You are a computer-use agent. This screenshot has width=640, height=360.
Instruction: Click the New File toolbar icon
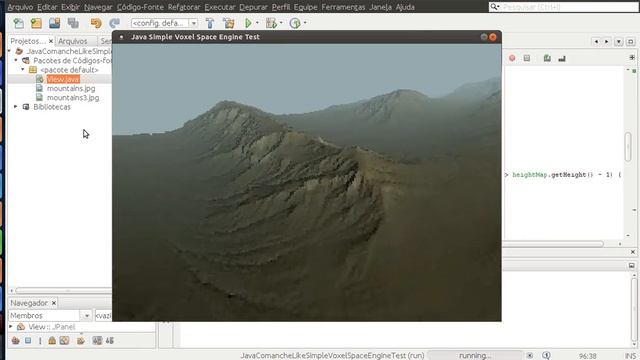pyautogui.click(x=18, y=23)
